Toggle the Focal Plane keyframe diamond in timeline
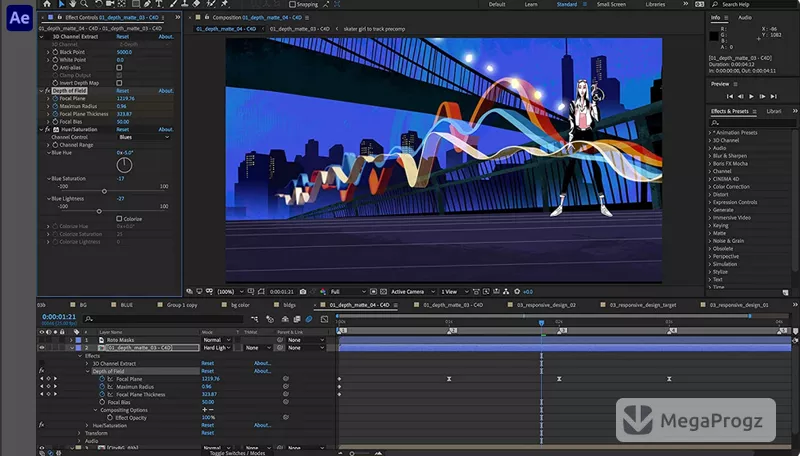The height and width of the screenshot is (456, 800). tap(48, 379)
